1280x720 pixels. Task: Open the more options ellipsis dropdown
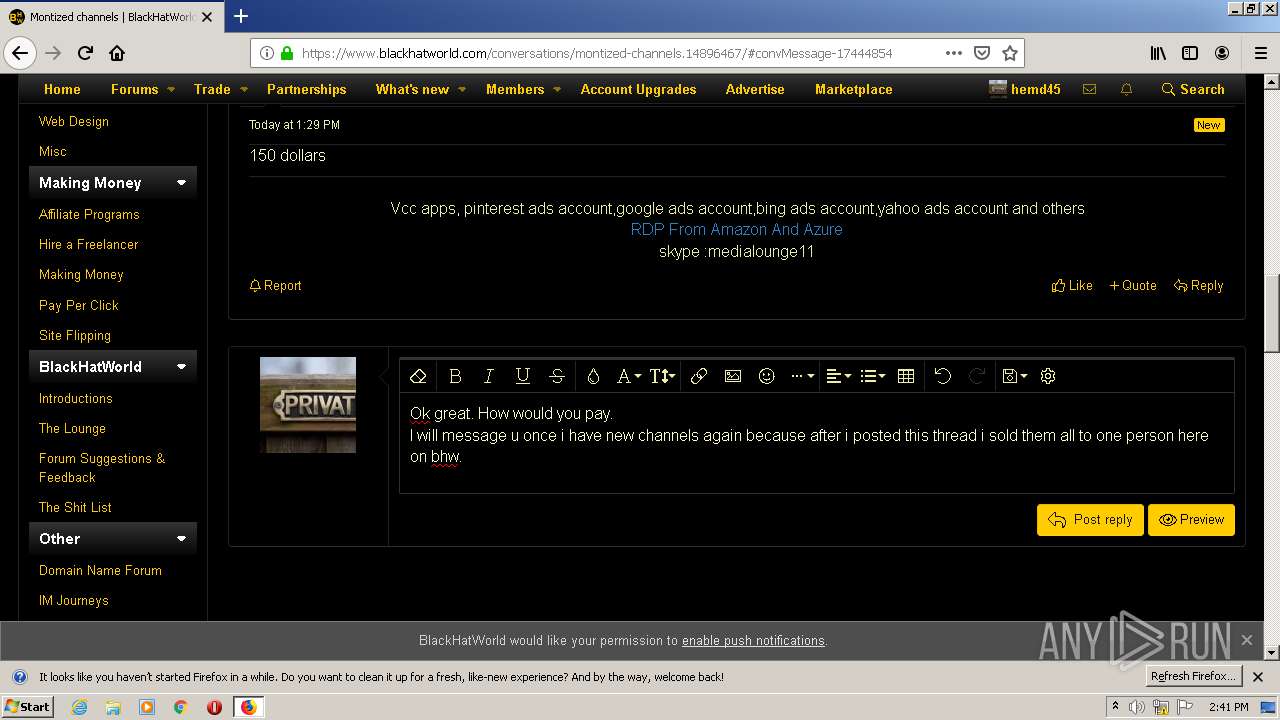click(802, 376)
